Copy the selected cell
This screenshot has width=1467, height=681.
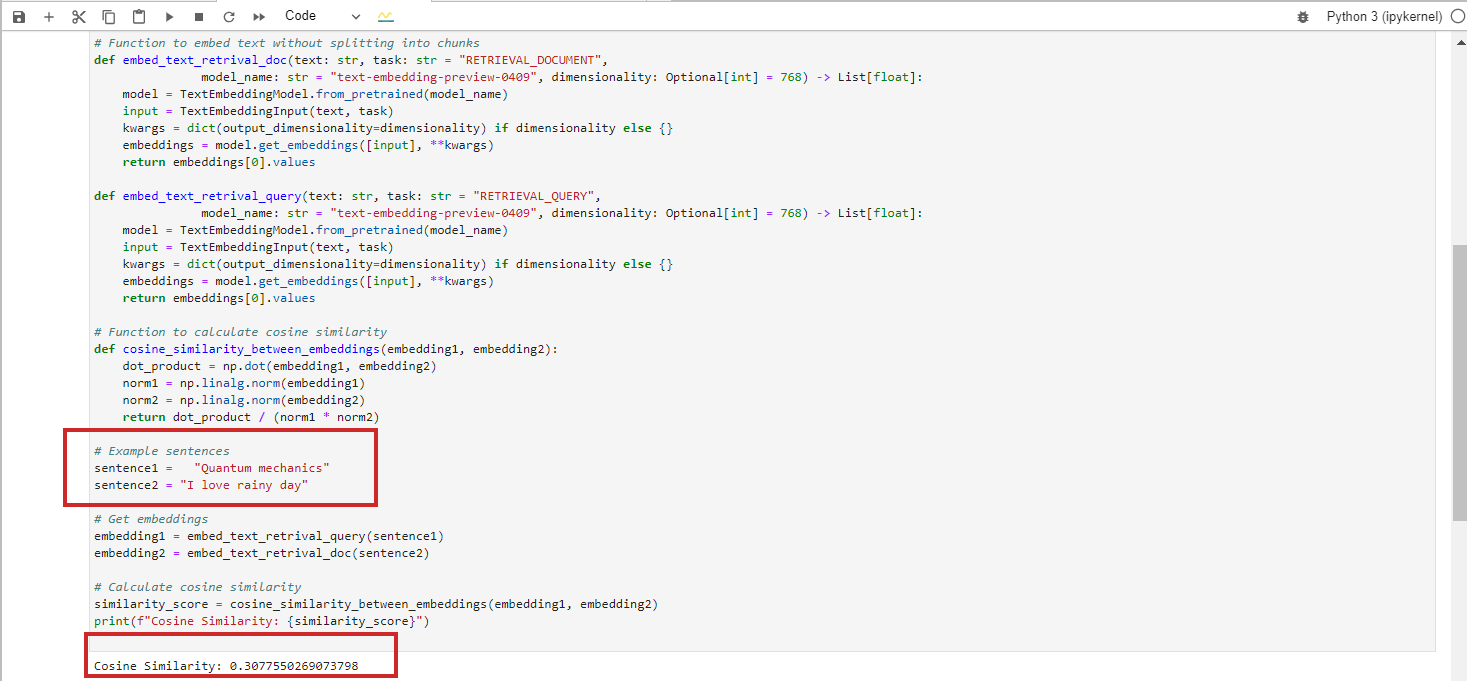point(108,16)
